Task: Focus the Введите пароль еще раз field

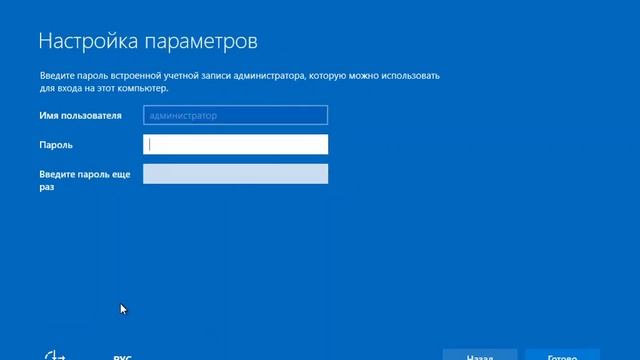Action: pyautogui.click(x=236, y=174)
